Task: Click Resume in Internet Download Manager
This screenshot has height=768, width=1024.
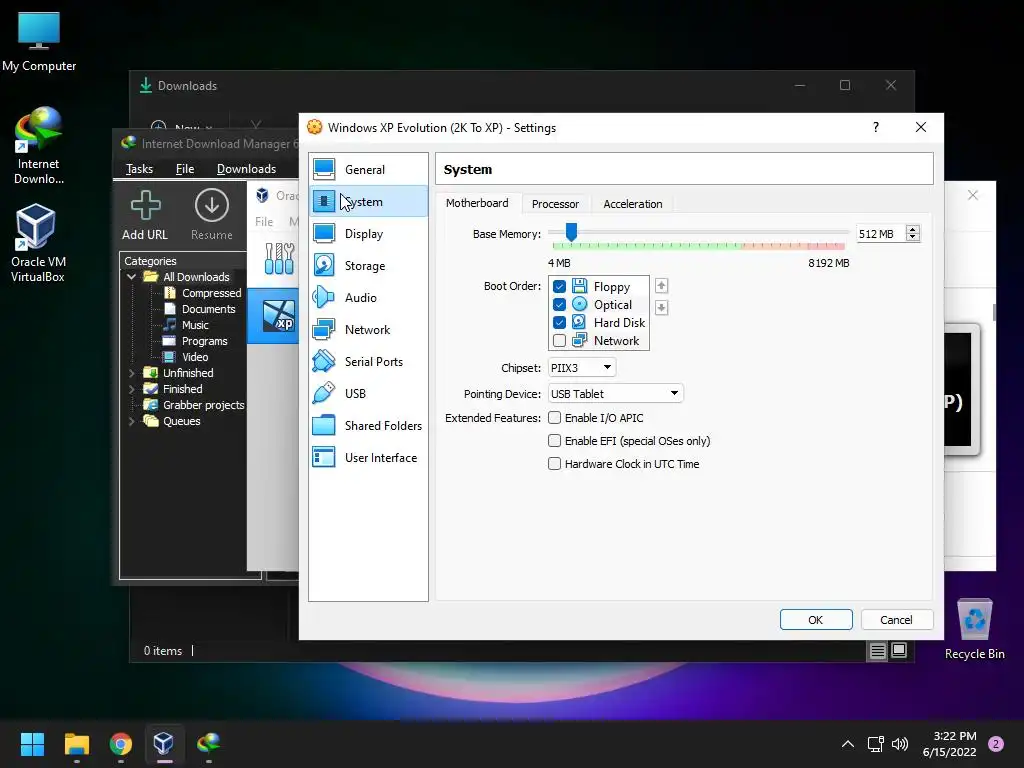Action: [212, 216]
